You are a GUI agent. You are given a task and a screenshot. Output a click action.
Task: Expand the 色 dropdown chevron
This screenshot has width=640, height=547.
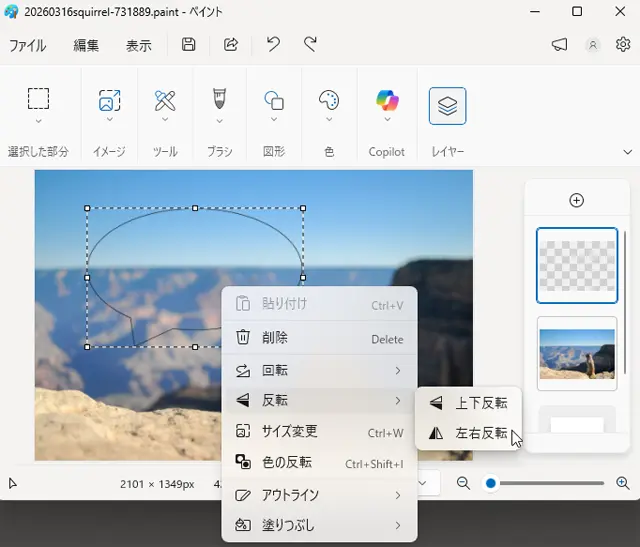(x=329, y=120)
